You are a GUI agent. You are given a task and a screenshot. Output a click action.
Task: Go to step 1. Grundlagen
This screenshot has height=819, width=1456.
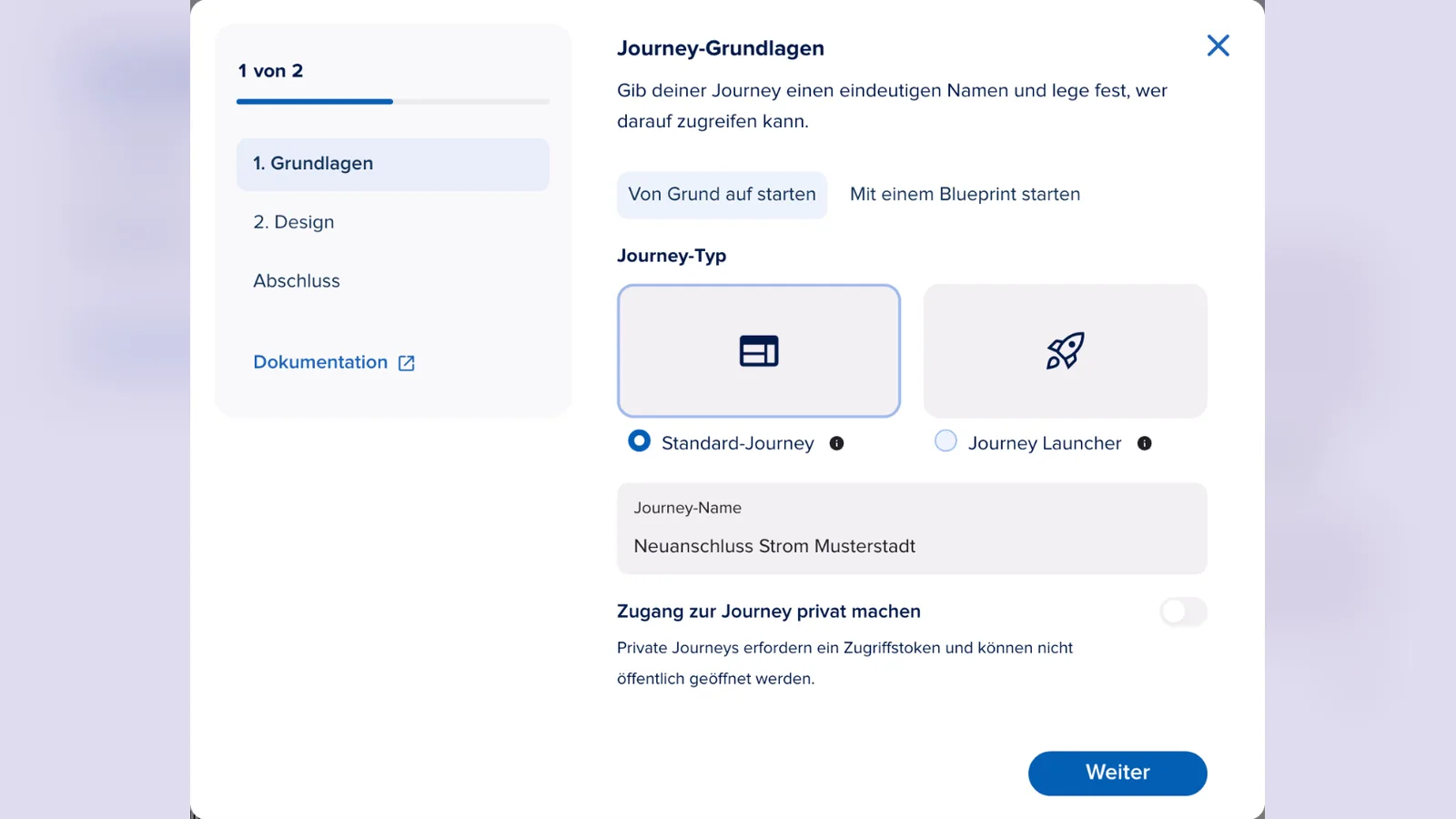(x=393, y=164)
